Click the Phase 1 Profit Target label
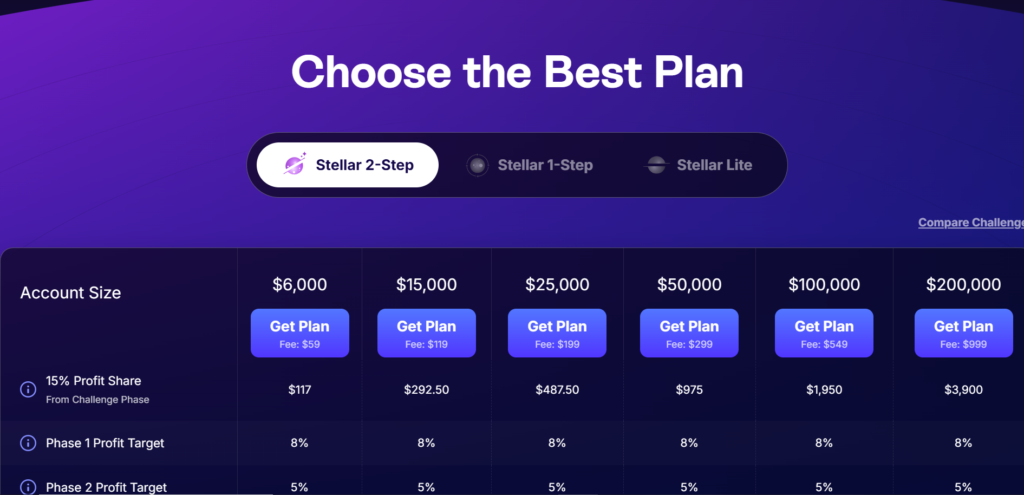This screenshot has height=495, width=1024. click(x=105, y=443)
